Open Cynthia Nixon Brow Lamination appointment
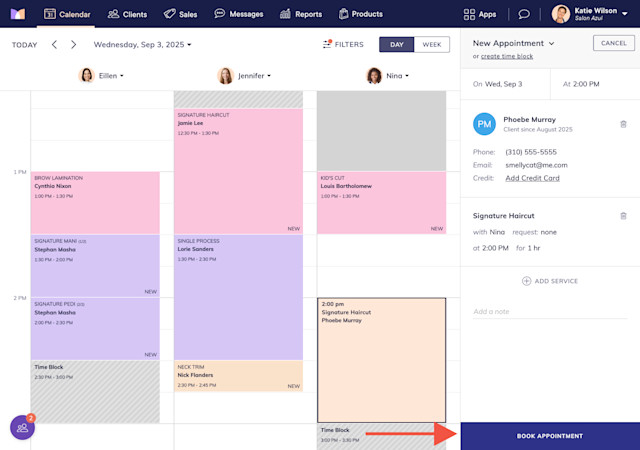The height and width of the screenshot is (450, 640). click(x=95, y=203)
